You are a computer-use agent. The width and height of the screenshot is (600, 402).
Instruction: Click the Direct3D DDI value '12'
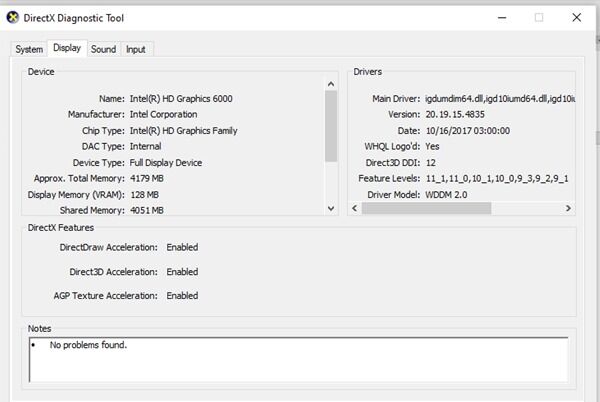430,163
